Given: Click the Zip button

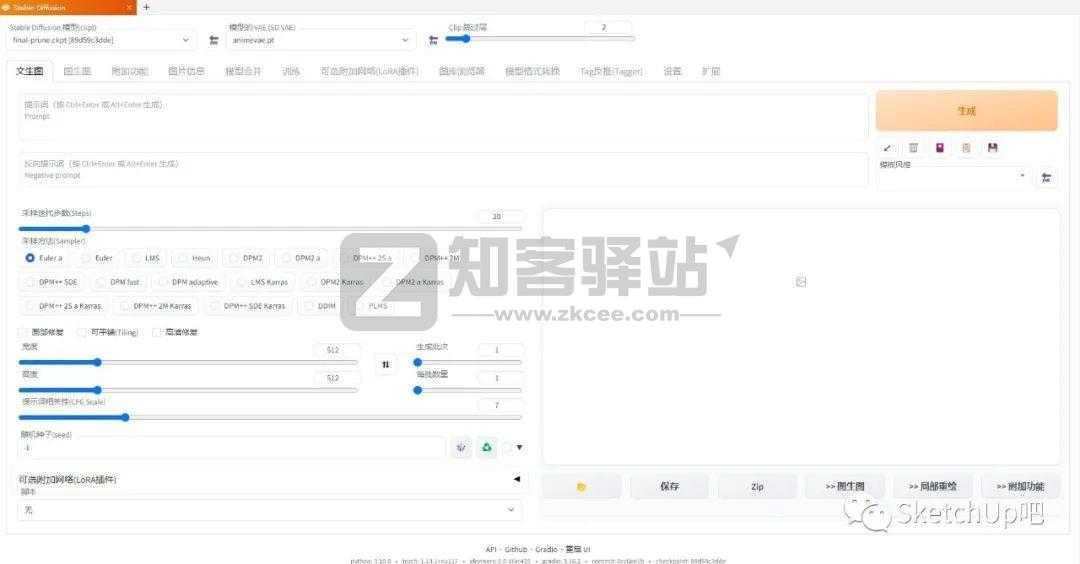Looking at the screenshot, I should coord(757,487).
